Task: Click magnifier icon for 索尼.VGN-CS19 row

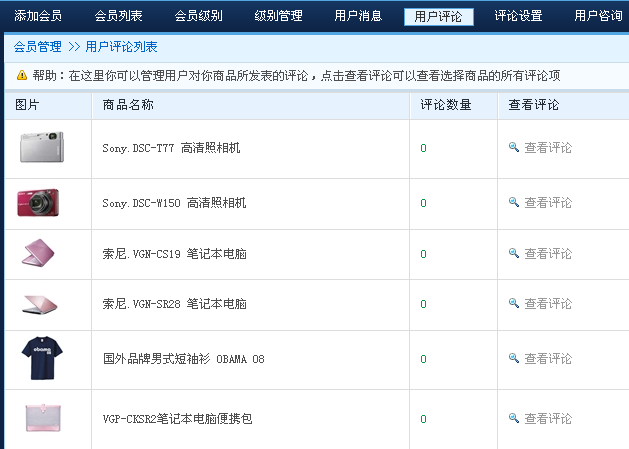Action: pos(513,253)
